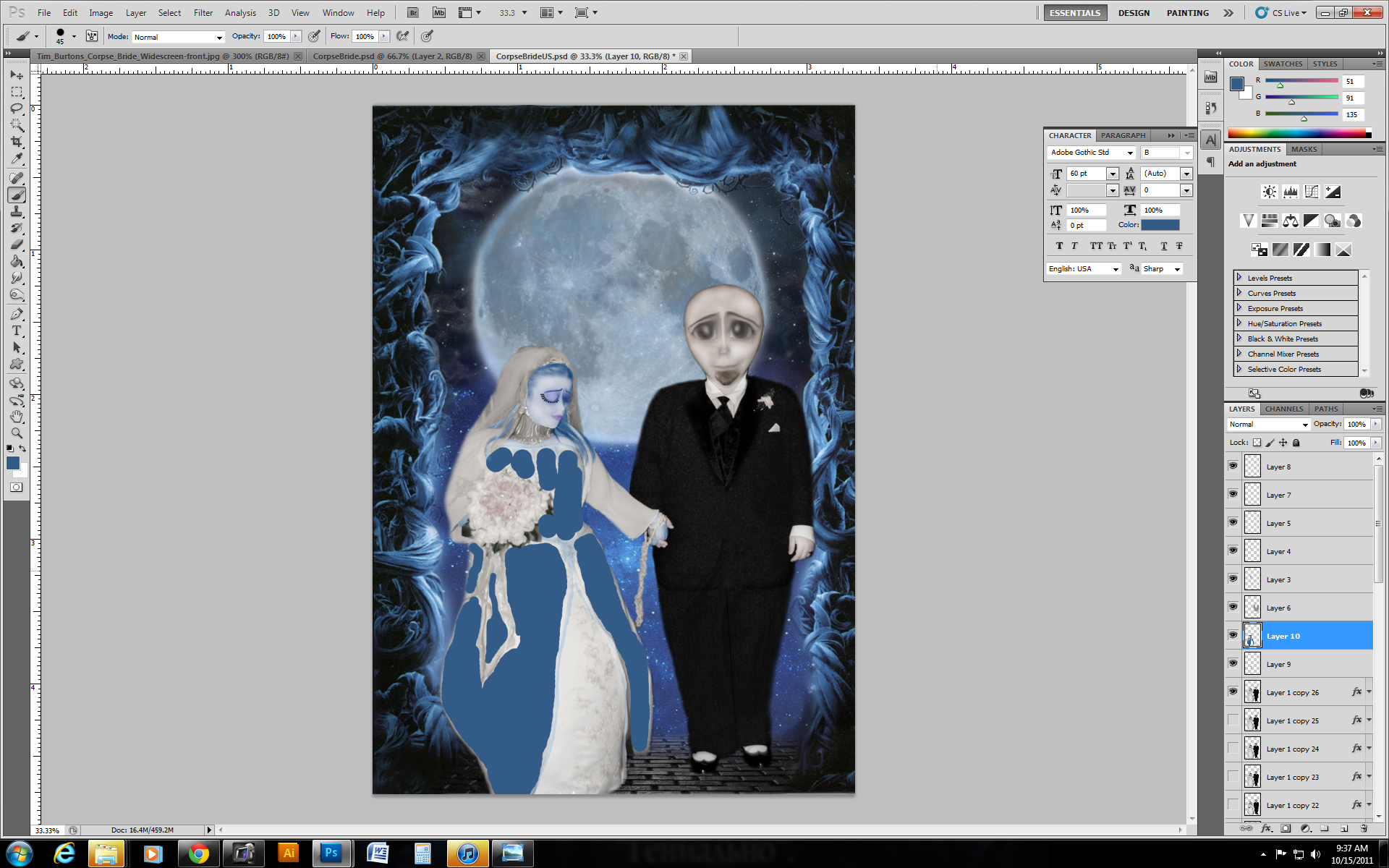Select the Lasso tool
This screenshot has width=1389, height=868.
click(x=17, y=109)
